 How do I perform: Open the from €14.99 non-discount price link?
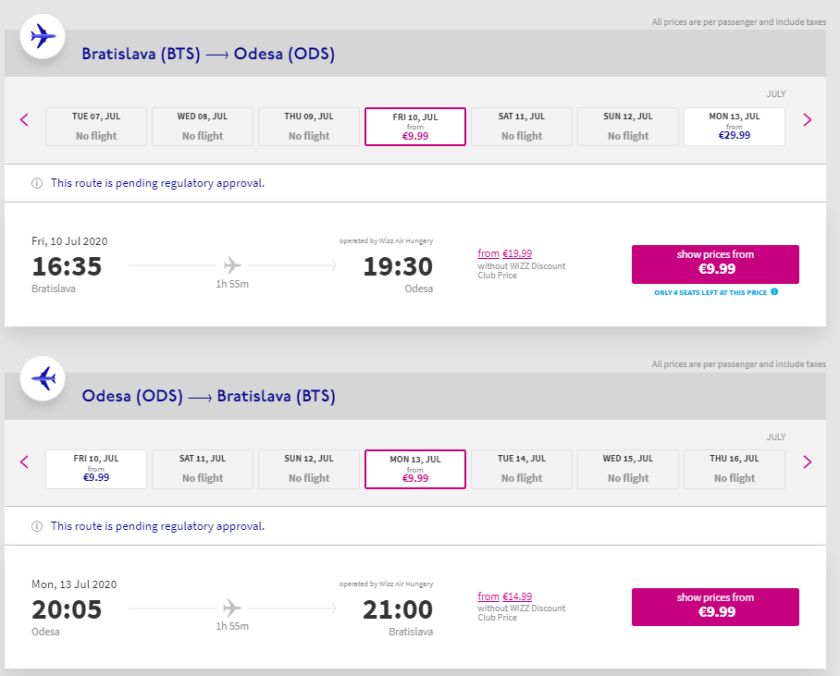pos(505,597)
